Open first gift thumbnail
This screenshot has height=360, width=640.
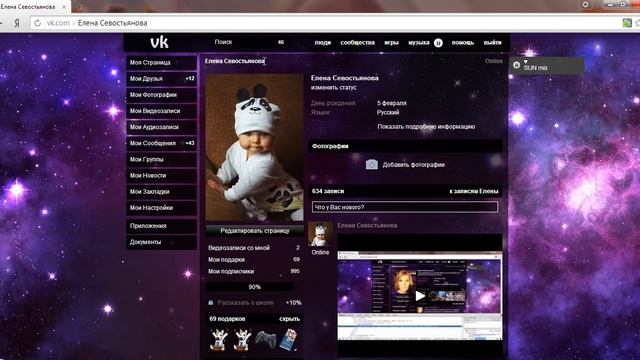(x=218, y=340)
